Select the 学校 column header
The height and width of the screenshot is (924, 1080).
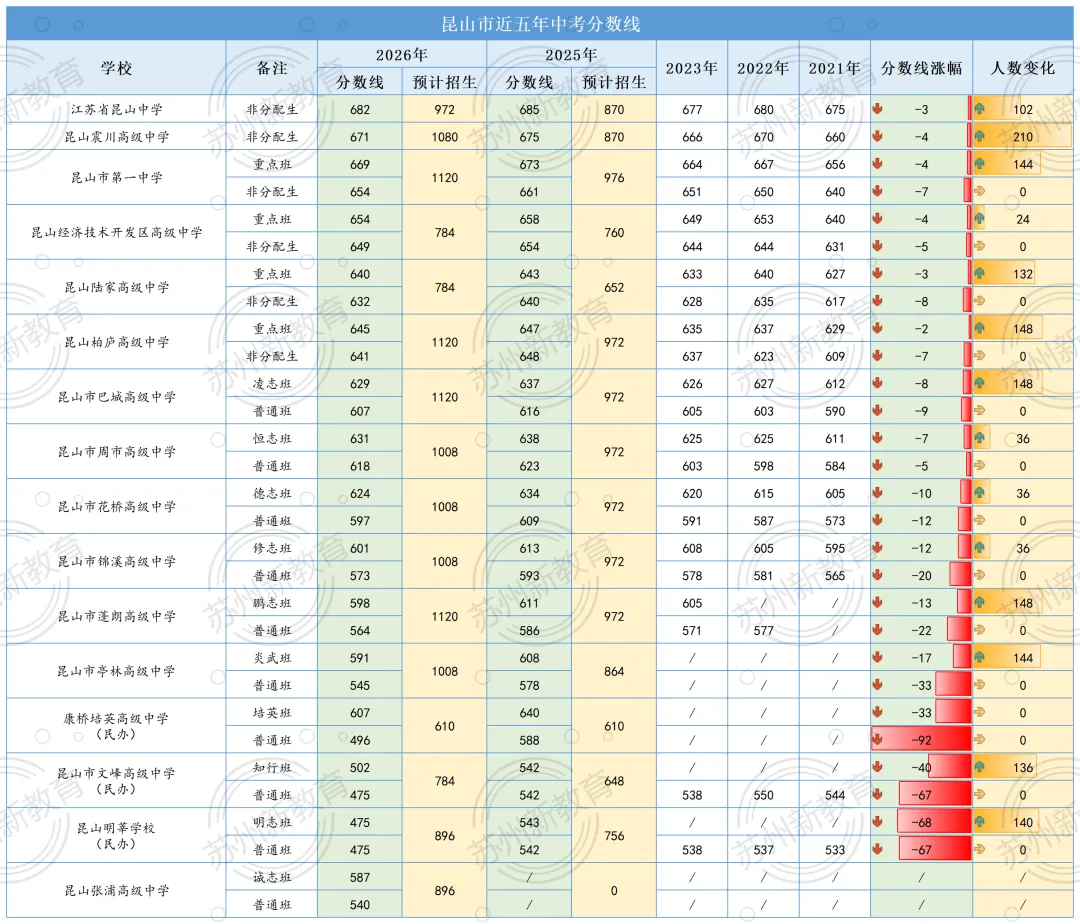pyautogui.click(x=116, y=68)
